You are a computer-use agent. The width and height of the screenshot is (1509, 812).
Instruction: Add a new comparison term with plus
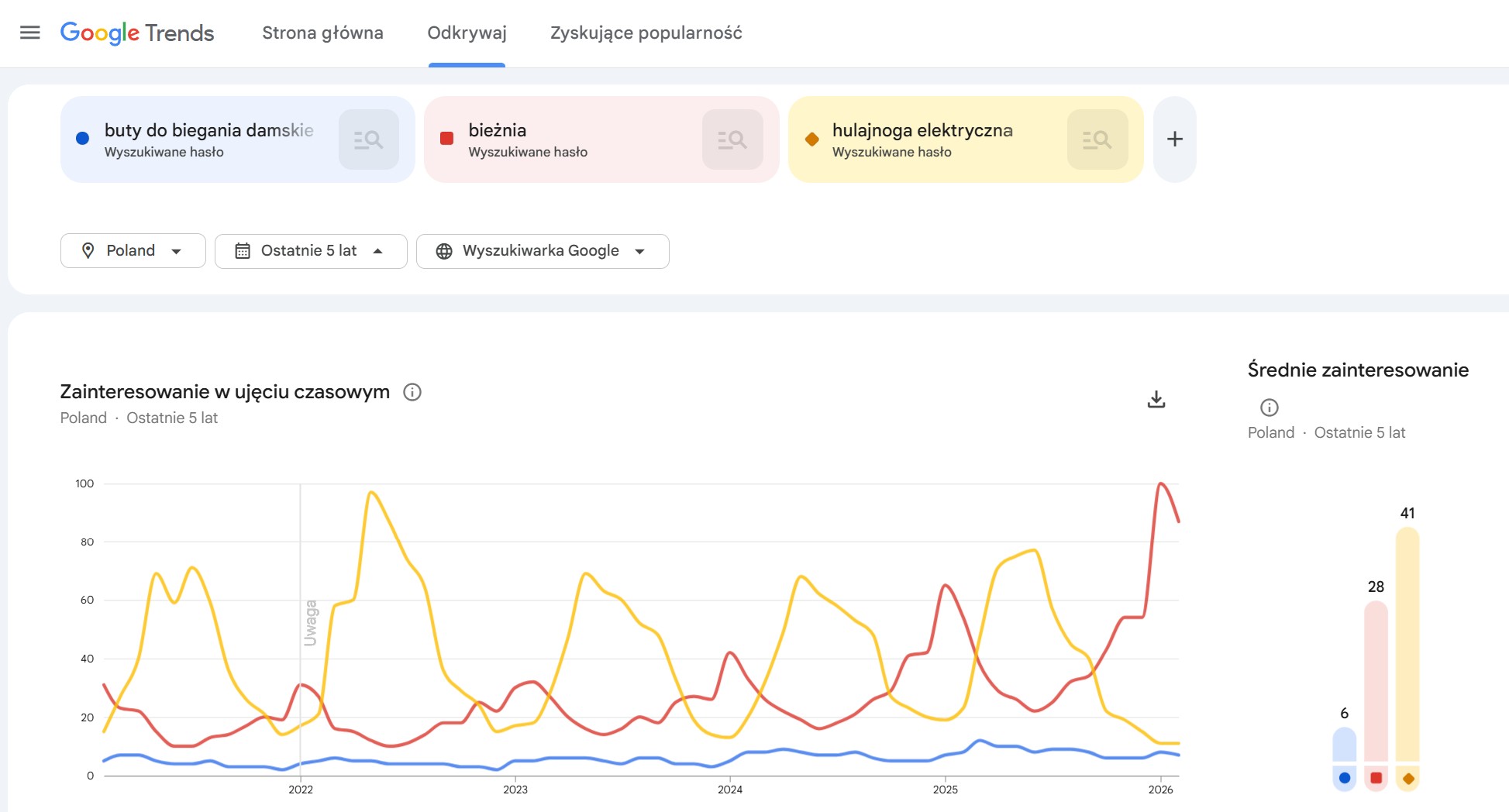1174,139
